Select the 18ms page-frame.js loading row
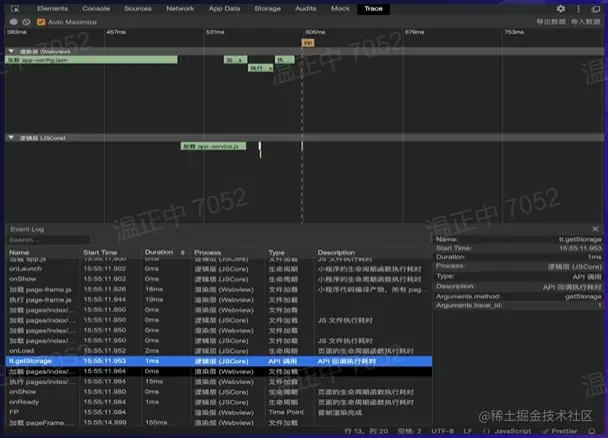The image size is (608, 438). point(219,290)
